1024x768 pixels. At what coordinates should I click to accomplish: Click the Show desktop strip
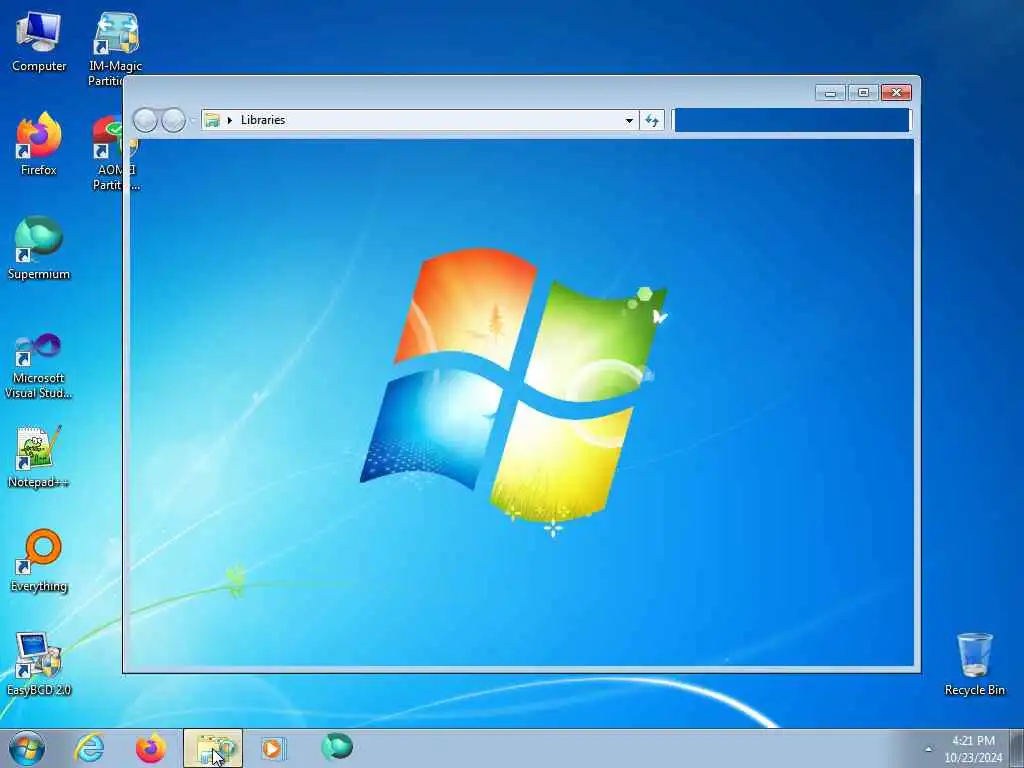tap(1017, 748)
